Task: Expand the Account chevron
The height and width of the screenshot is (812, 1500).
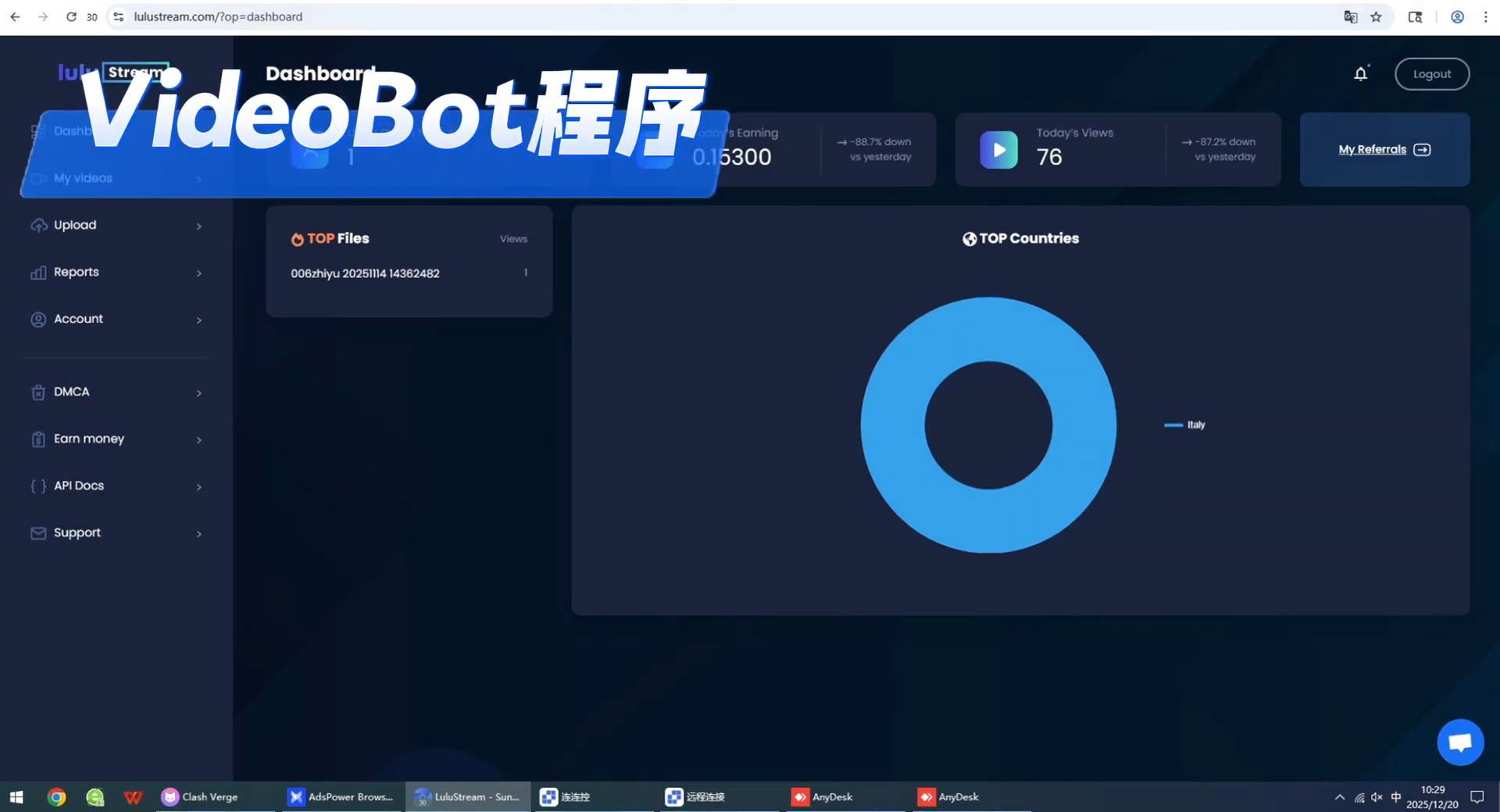Action: pyautogui.click(x=199, y=320)
